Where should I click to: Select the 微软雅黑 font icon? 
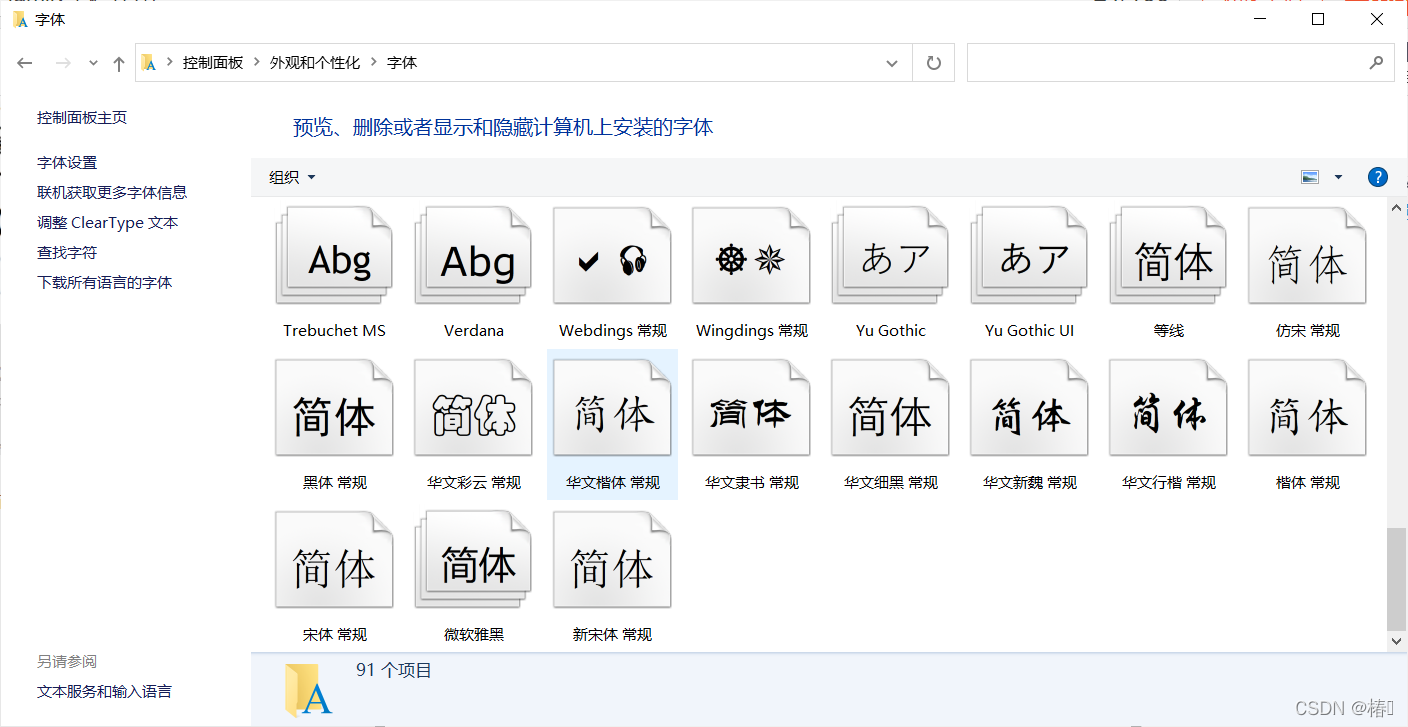[473, 560]
